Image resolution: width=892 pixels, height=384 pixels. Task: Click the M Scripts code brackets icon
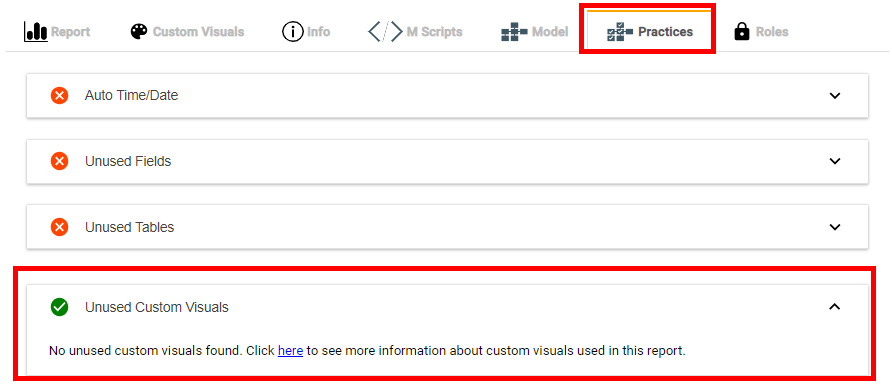pyautogui.click(x=385, y=32)
